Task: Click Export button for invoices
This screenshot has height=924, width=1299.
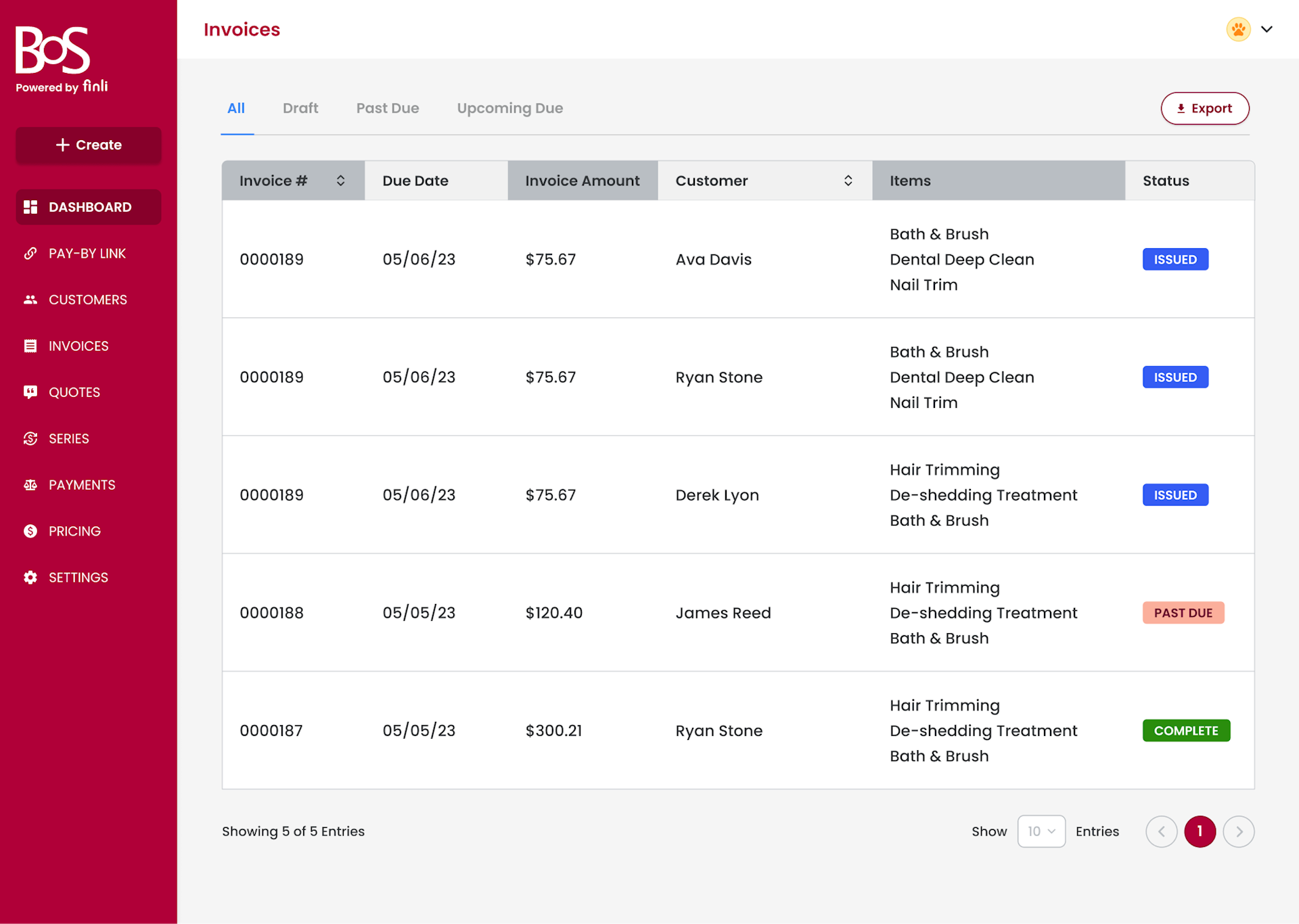Action: pos(1205,108)
